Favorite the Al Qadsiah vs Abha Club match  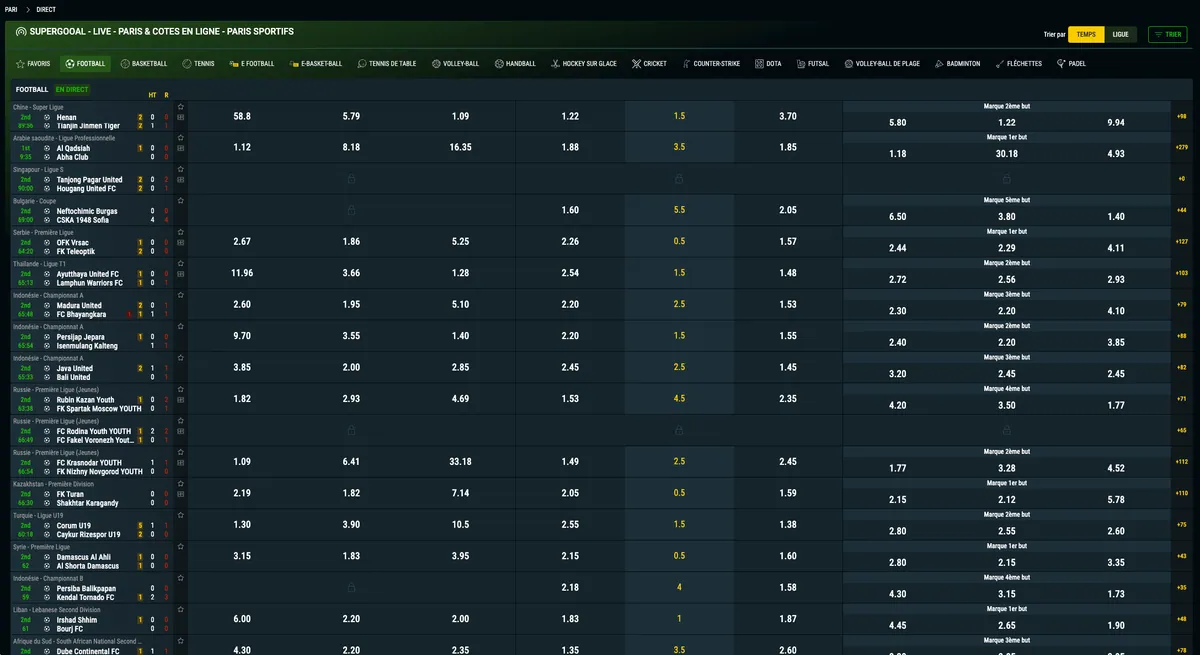coord(181,138)
